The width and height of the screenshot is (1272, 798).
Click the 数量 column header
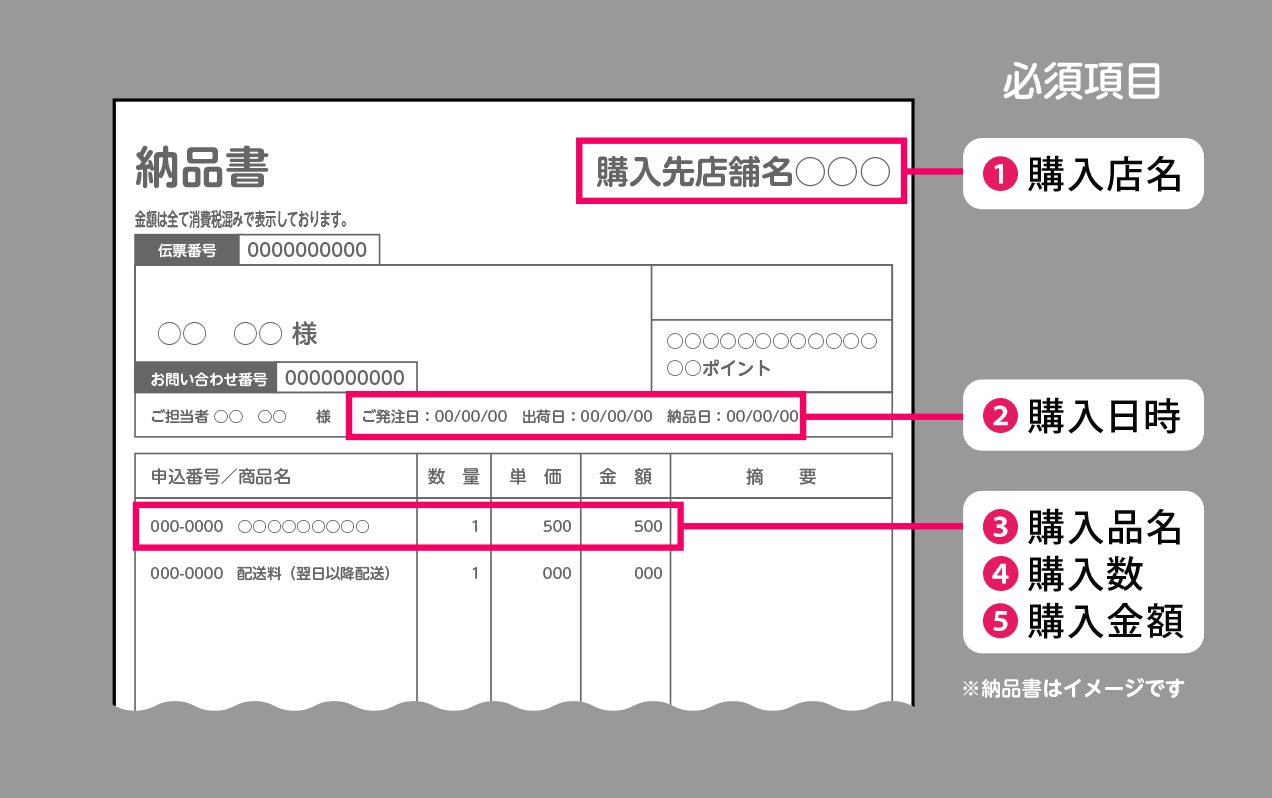pos(453,477)
